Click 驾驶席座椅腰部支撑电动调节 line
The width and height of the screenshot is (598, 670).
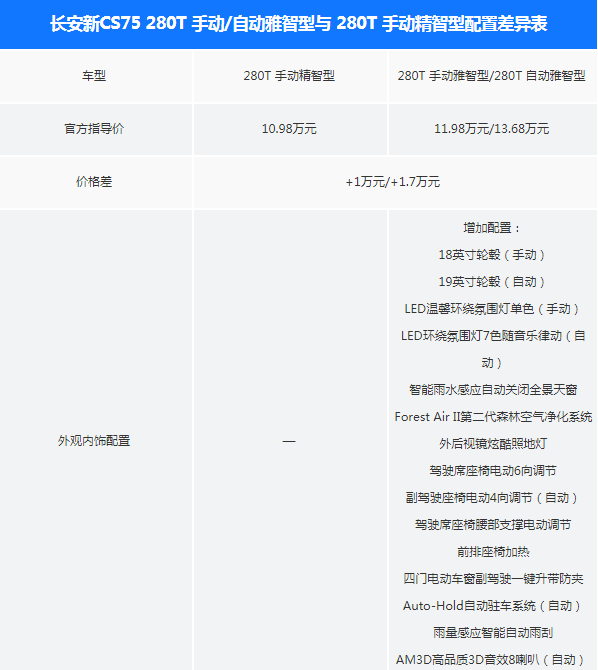click(x=493, y=524)
